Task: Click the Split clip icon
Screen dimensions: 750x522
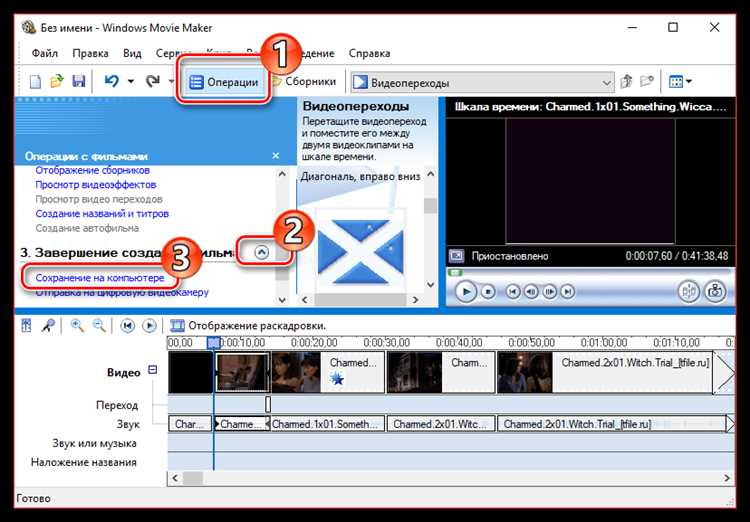Action: tap(689, 291)
